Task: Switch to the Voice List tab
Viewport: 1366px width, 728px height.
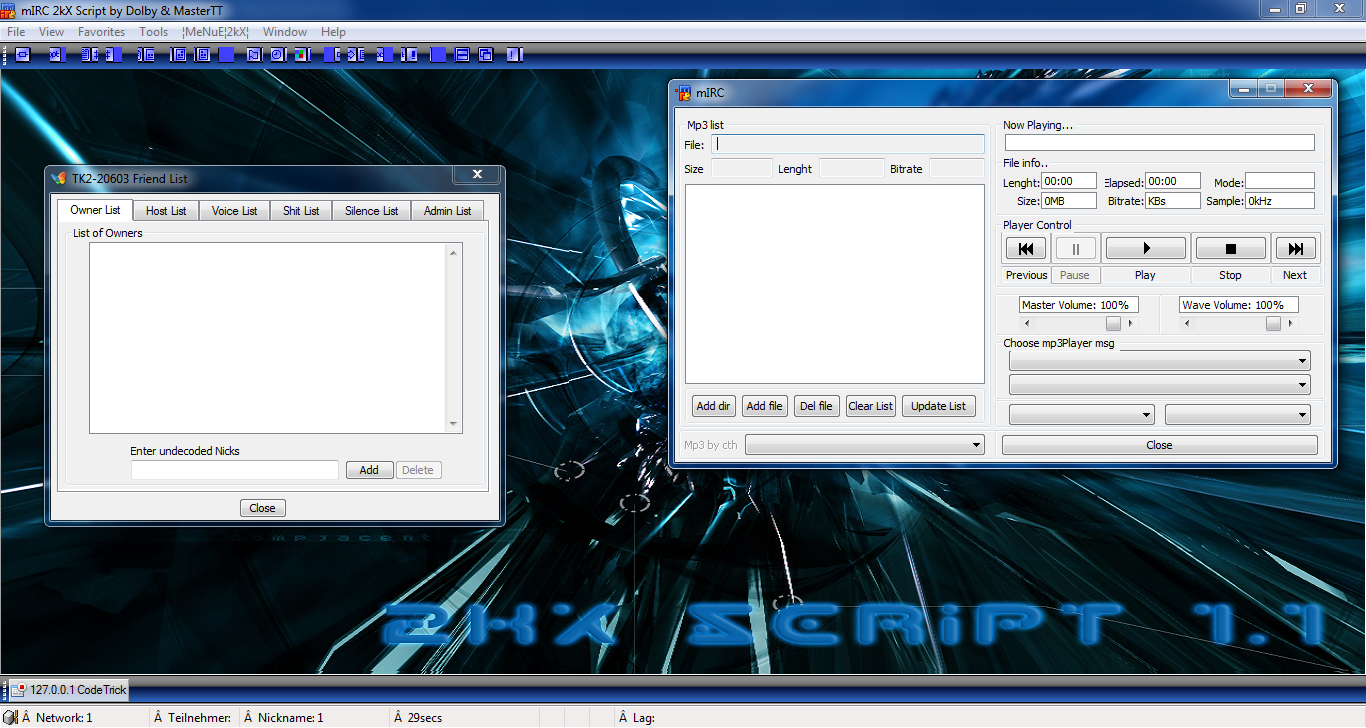Action: coord(234,211)
